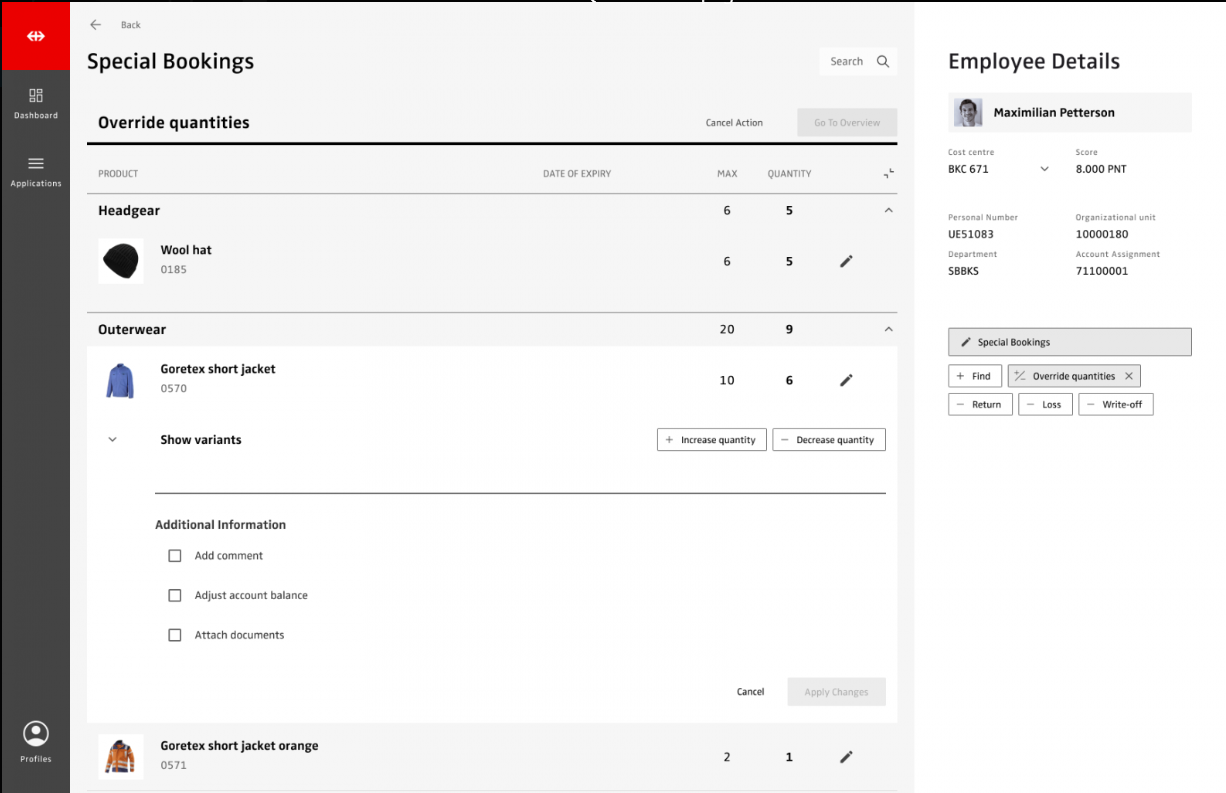Collapse the Outerwear category
The height and width of the screenshot is (793, 1226).
(888, 330)
